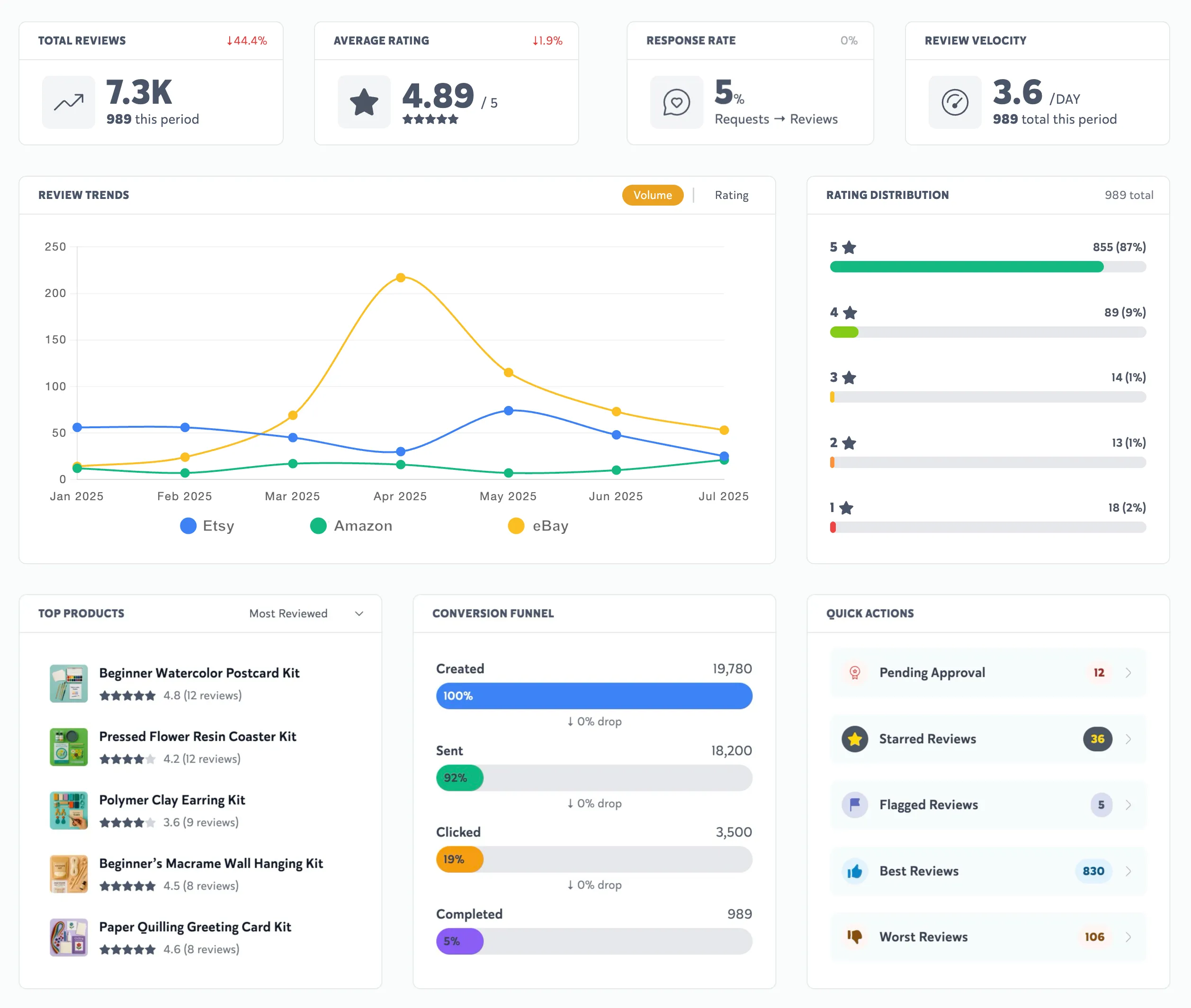The height and width of the screenshot is (1008, 1191).
Task: Switch the Review Trends chart to Rating view
Action: pos(731,195)
